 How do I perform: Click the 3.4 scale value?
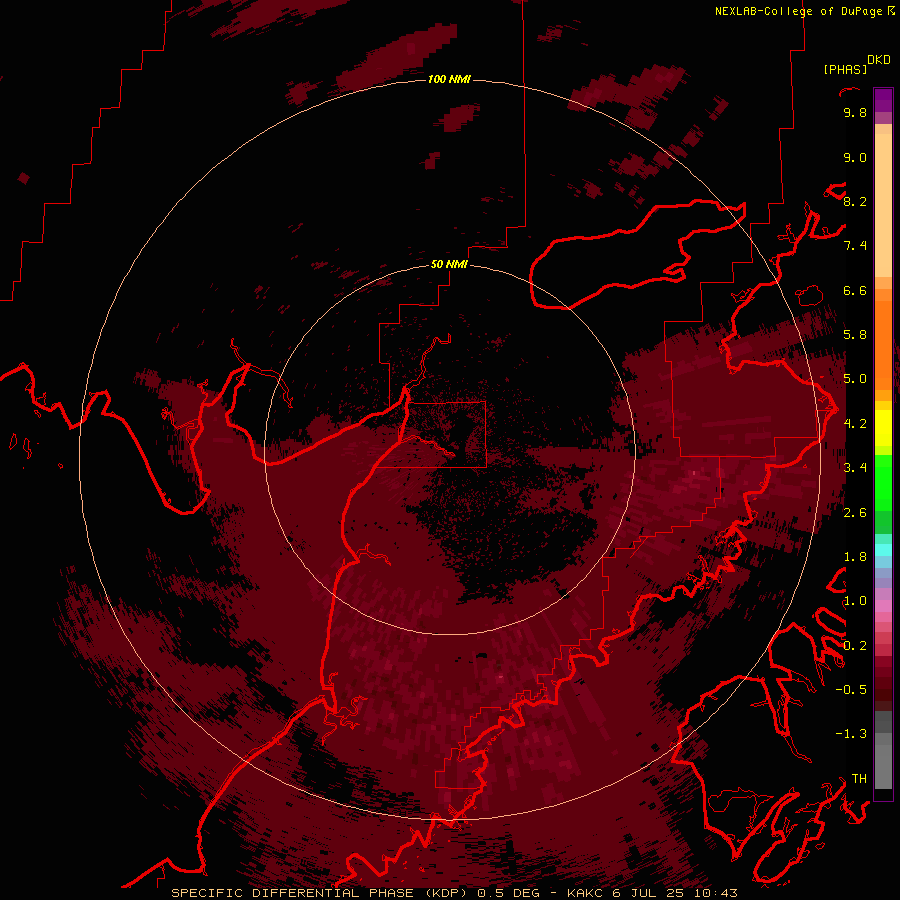pyautogui.click(x=855, y=468)
